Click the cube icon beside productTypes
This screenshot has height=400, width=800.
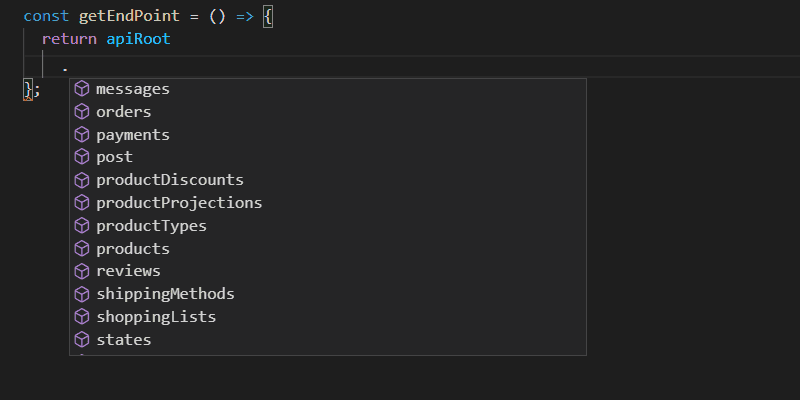point(83,226)
